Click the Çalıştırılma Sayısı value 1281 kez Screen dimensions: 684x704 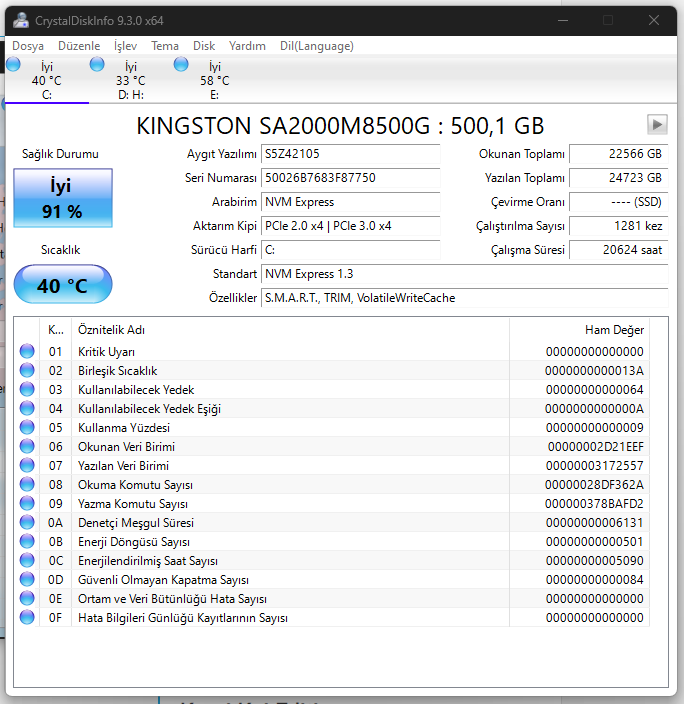(618, 226)
